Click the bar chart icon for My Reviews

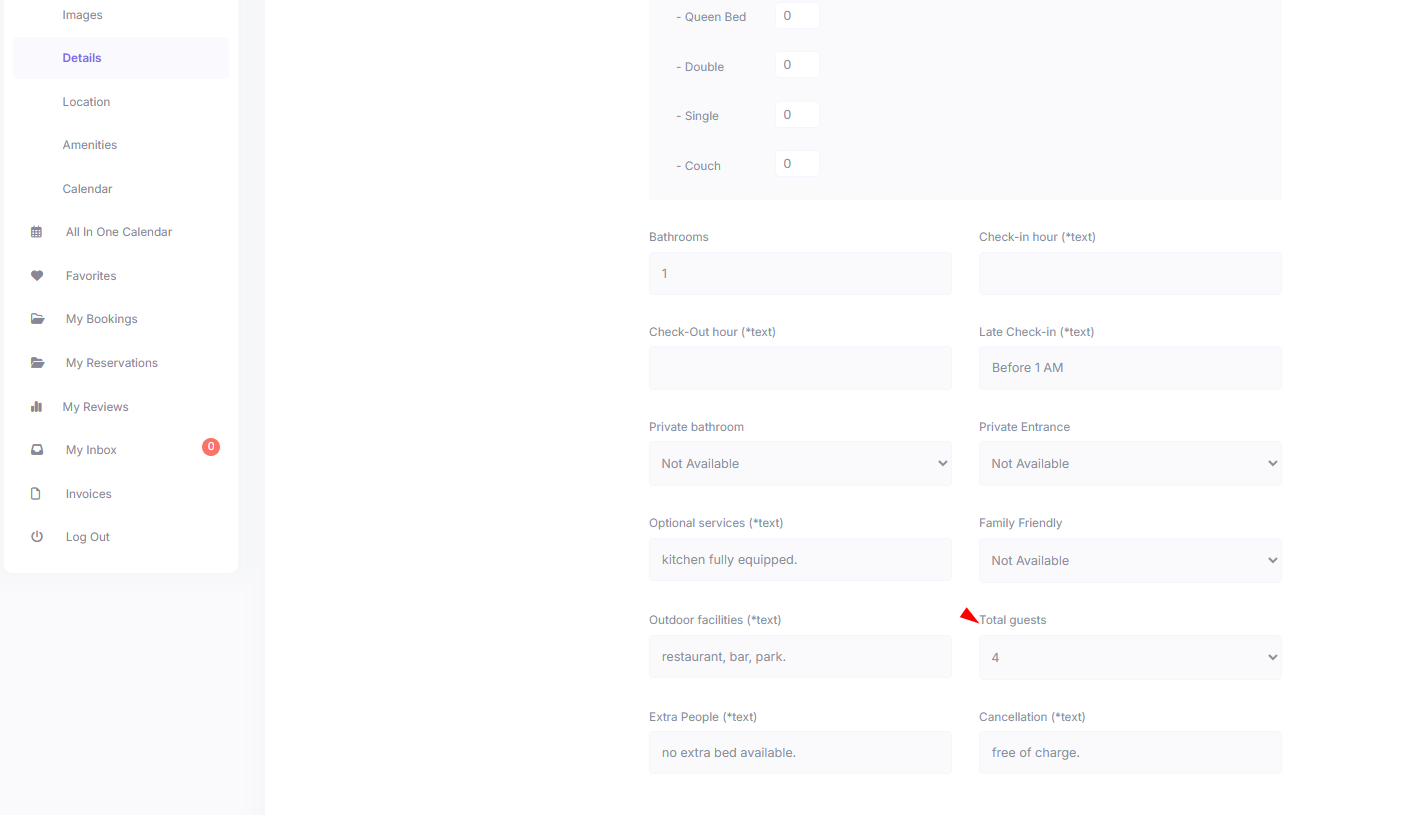point(37,407)
